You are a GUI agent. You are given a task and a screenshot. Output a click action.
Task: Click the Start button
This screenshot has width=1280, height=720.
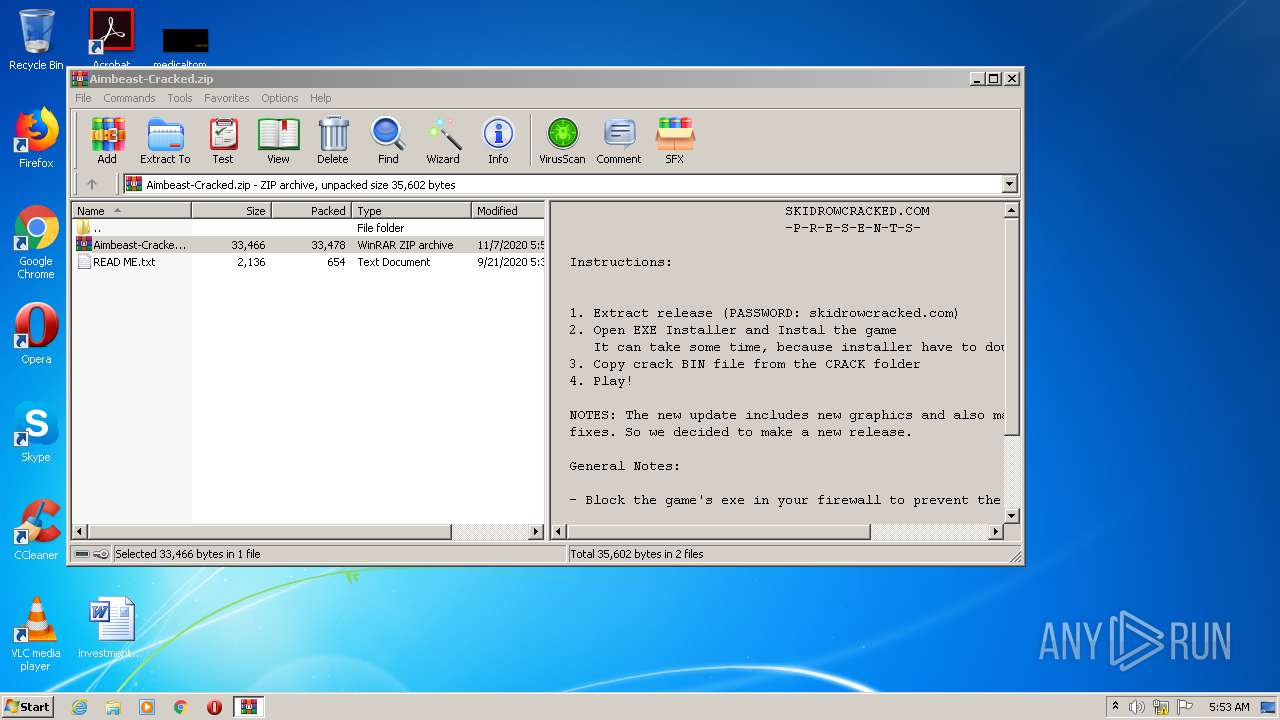[x=27, y=707]
